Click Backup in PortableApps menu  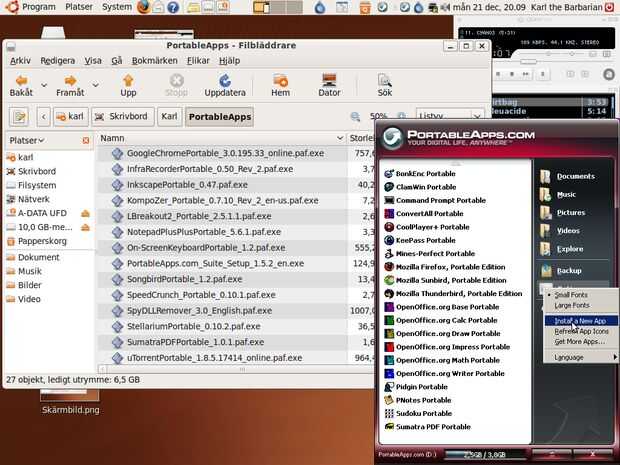[x=561, y=271]
